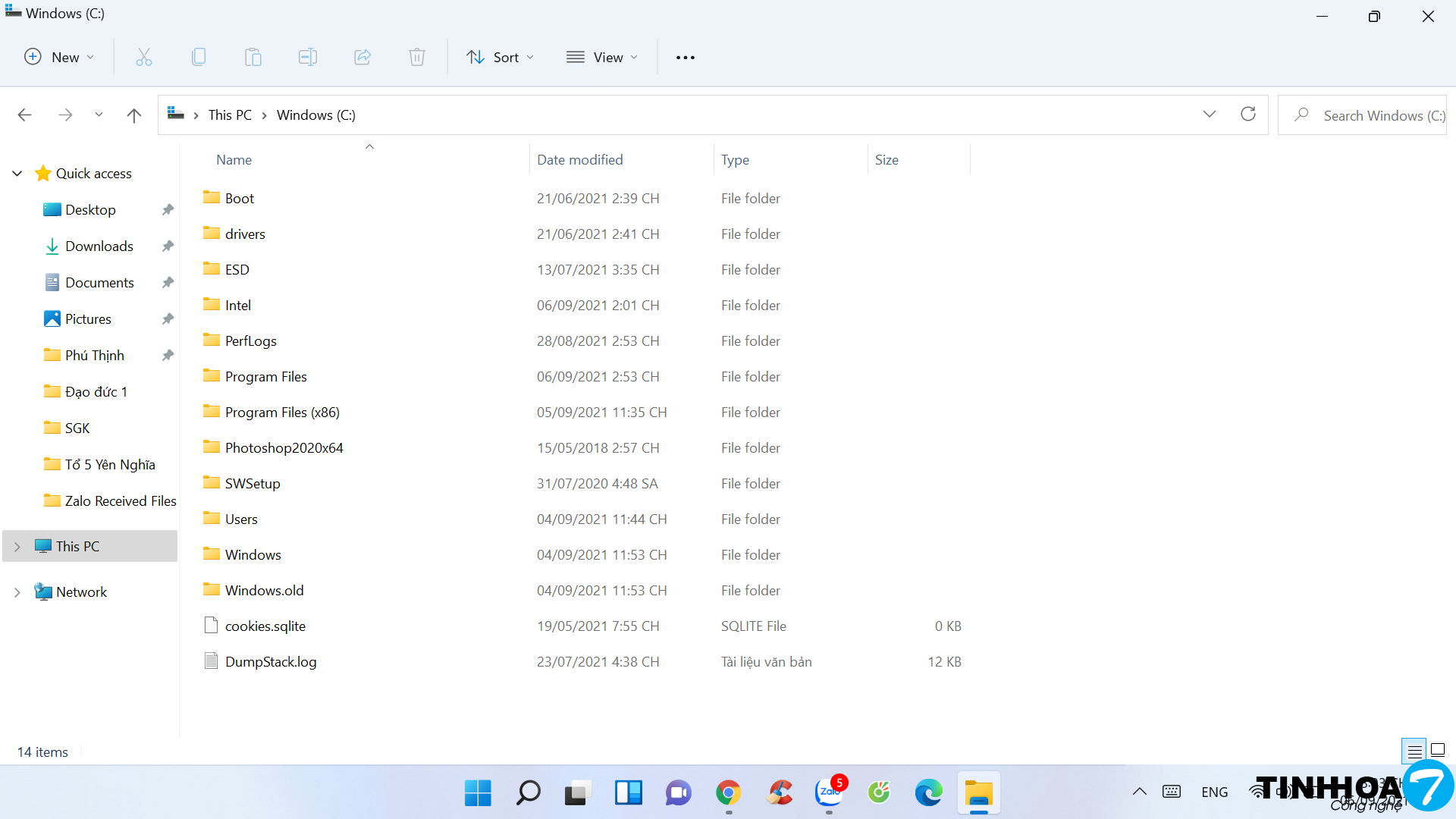Go up one level with up arrow
The width and height of the screenshot is (1456, 819).
coord(134,115)
